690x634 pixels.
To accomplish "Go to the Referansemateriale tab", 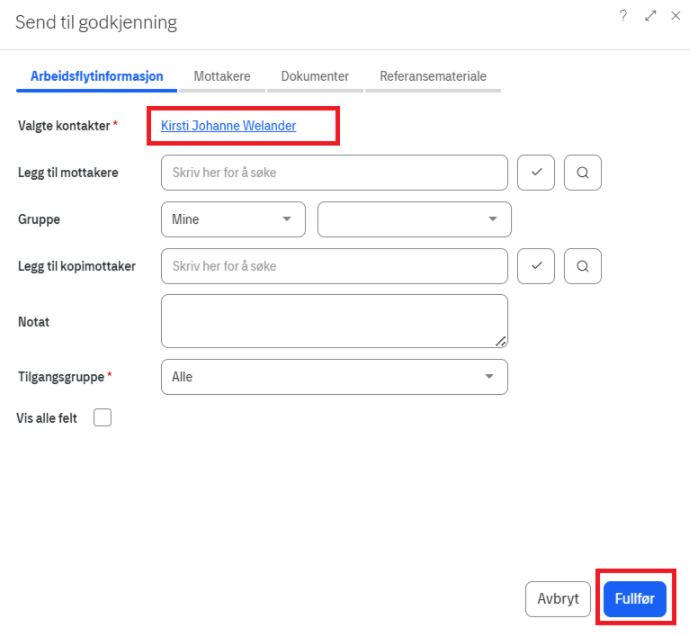I will [x=433, y=76].
